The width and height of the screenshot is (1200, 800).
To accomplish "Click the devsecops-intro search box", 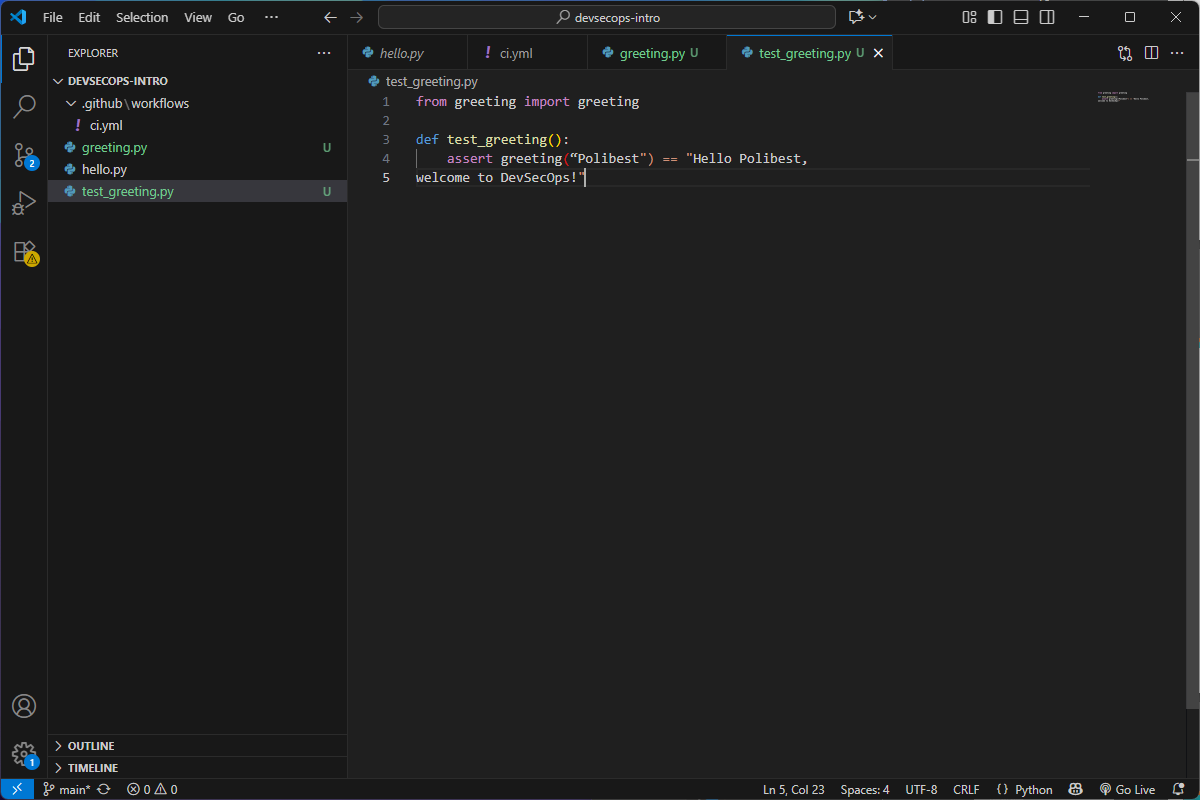I will coord(606,17).
